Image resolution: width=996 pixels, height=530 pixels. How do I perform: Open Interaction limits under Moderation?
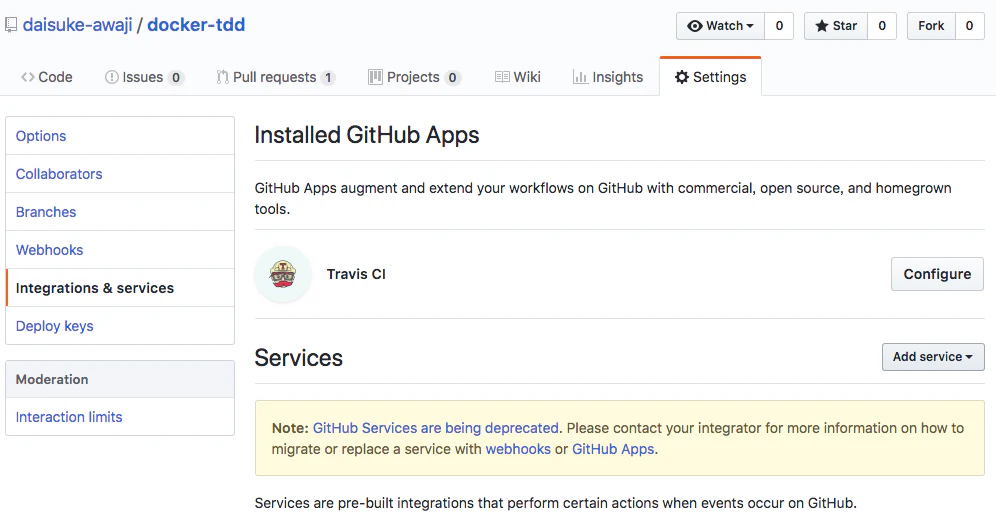click(120, 417)
